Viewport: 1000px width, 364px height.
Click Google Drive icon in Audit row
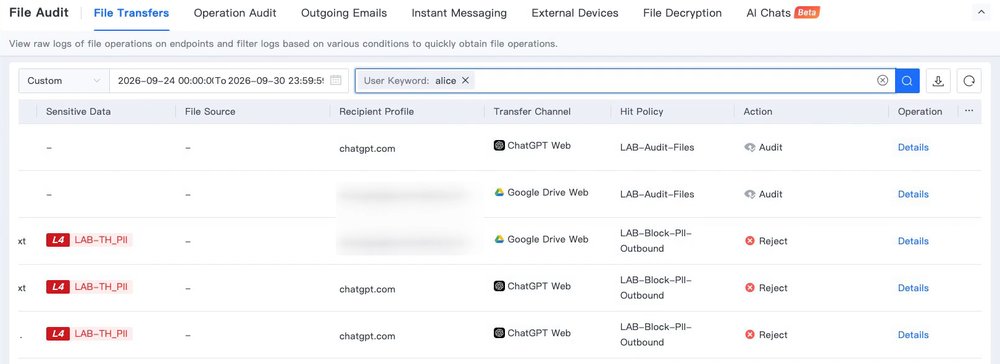(x=499, y=192)
